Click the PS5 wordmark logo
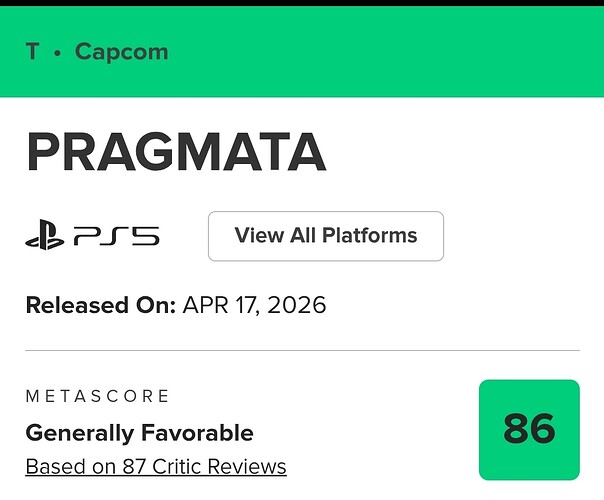 coord(116,237)
